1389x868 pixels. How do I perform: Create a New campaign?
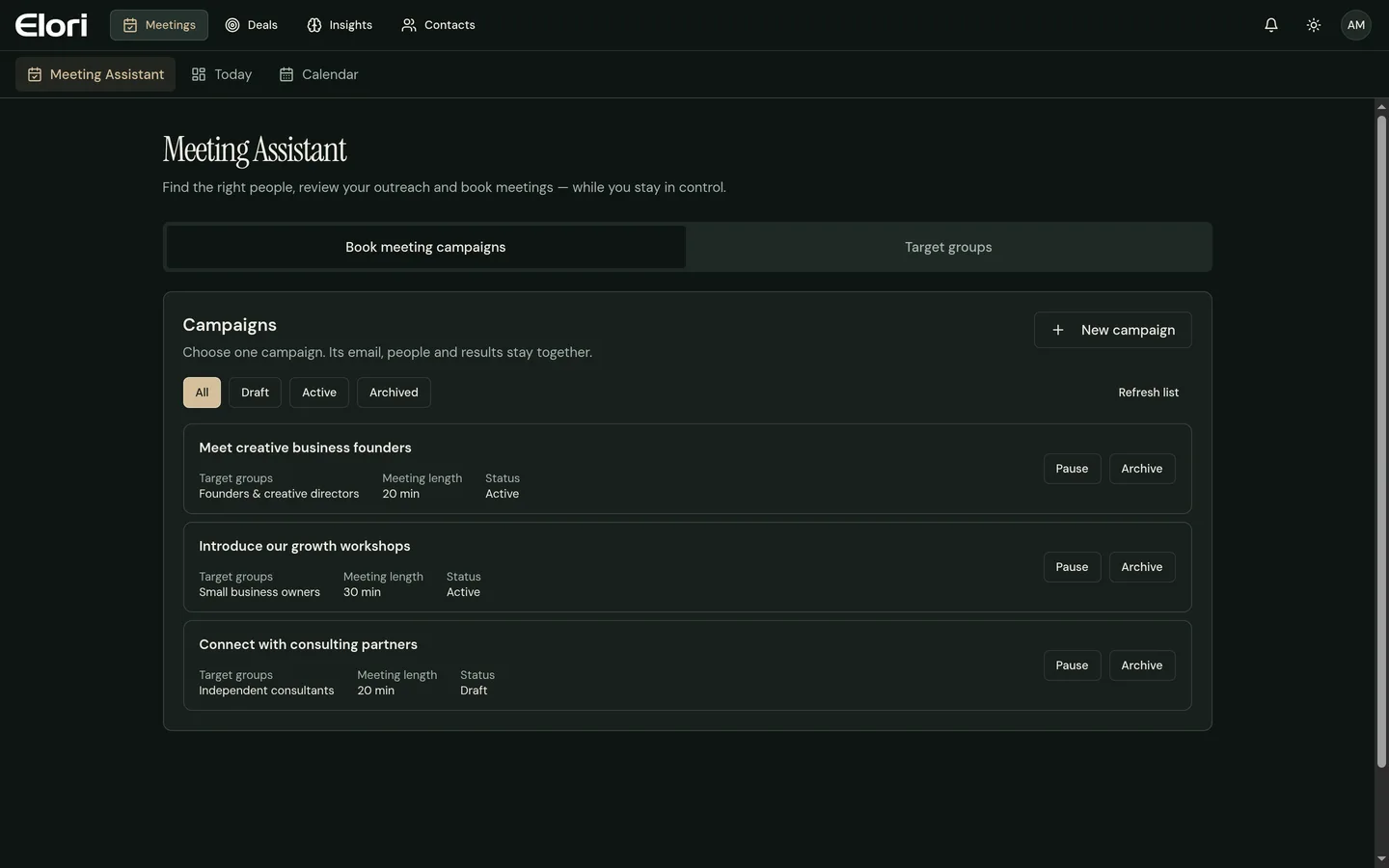pyautogui.click(x=1112, y=330)
